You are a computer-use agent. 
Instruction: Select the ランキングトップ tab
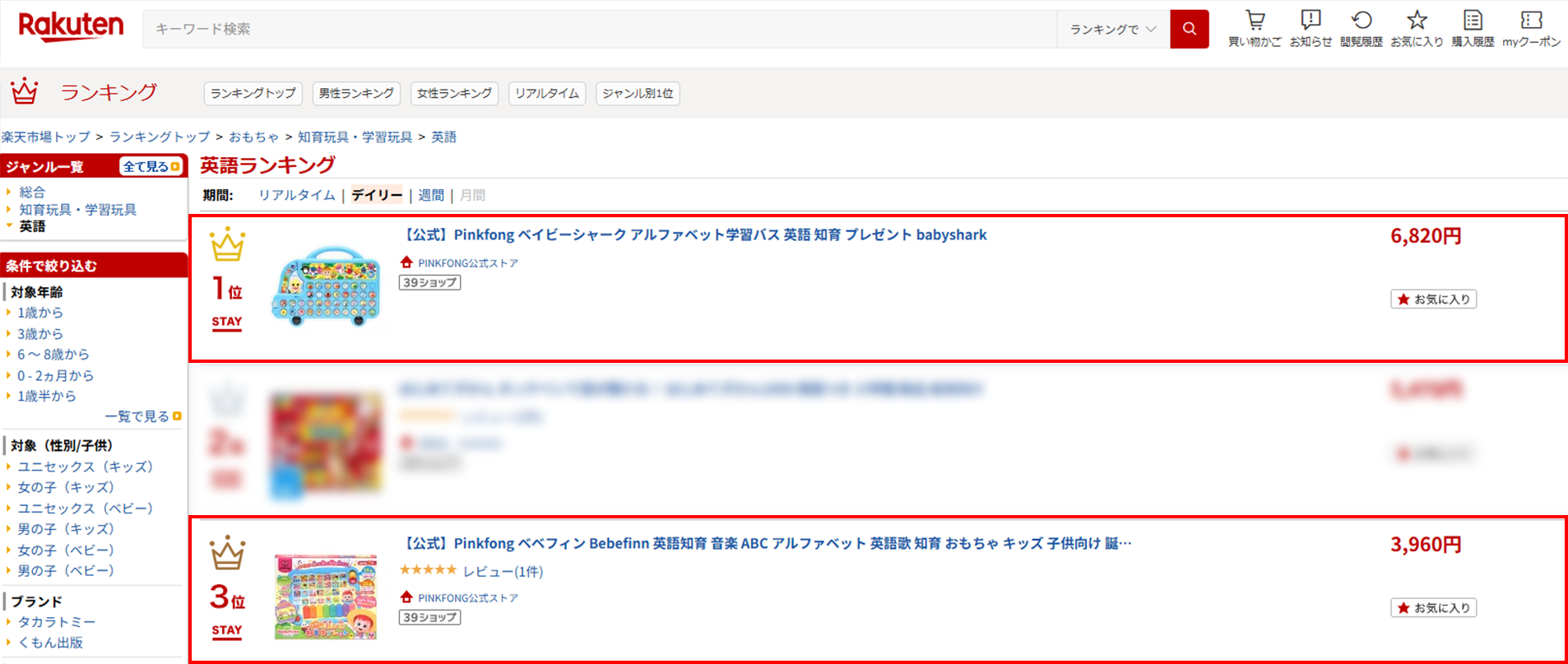[x=253, y=93]
